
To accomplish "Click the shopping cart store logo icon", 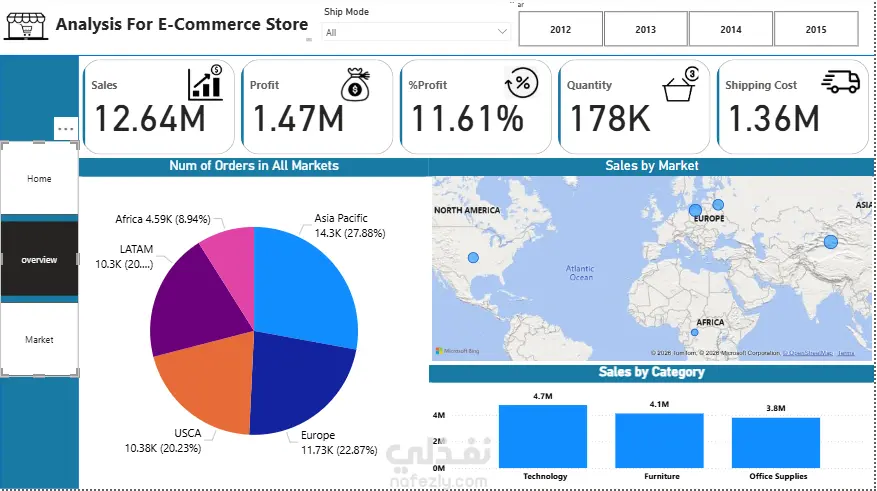I will click(x=26, y=26).
